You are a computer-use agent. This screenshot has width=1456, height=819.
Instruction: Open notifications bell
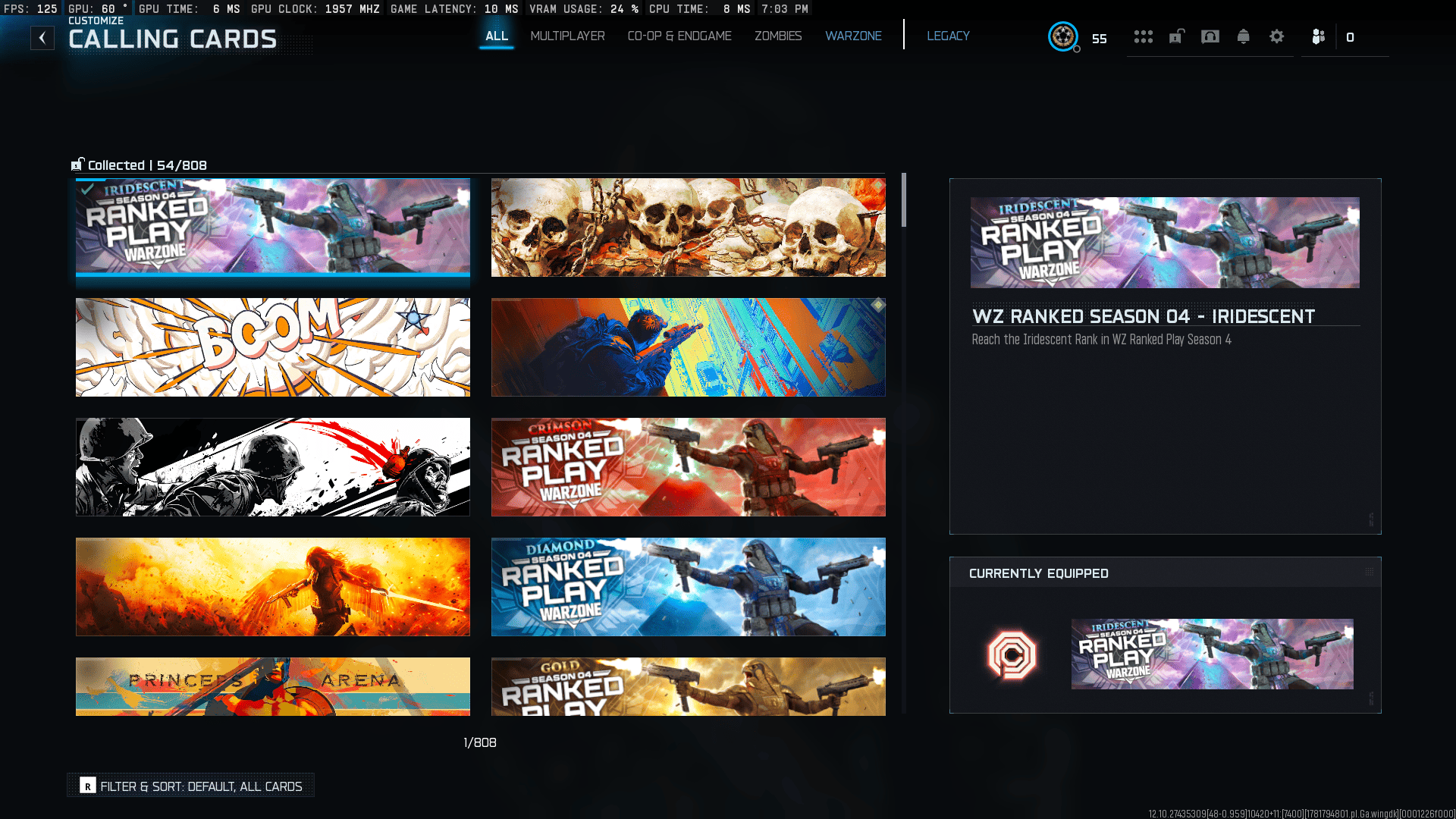click(x=1244, y=36)
